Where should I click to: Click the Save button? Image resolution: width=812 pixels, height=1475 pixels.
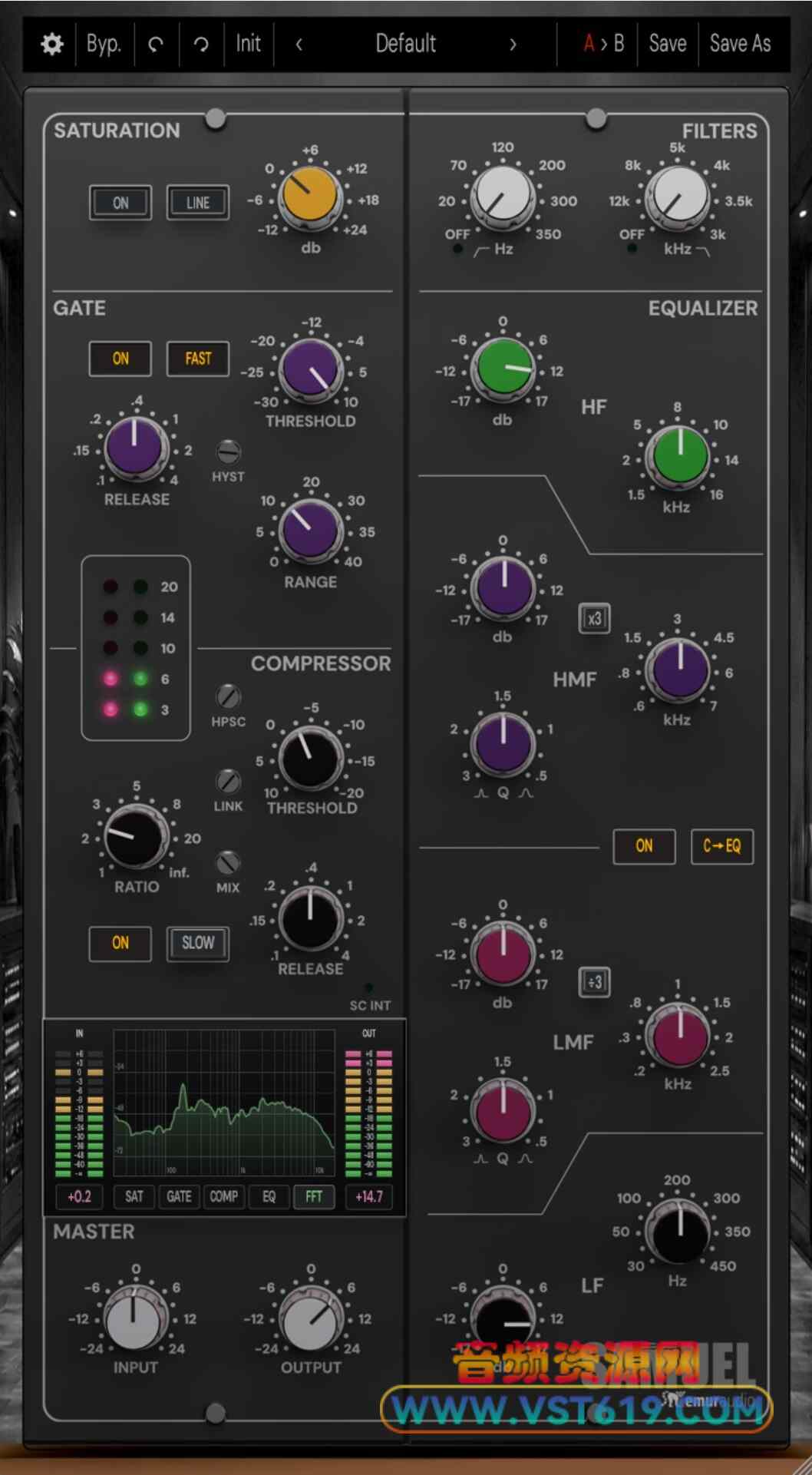667,44
